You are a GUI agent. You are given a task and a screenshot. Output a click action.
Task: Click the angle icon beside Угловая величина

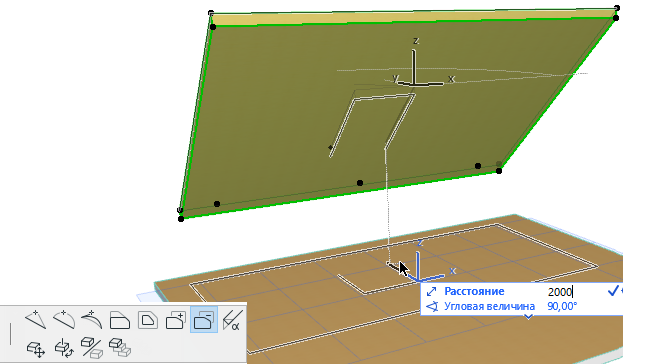click(x=432, y=306)
